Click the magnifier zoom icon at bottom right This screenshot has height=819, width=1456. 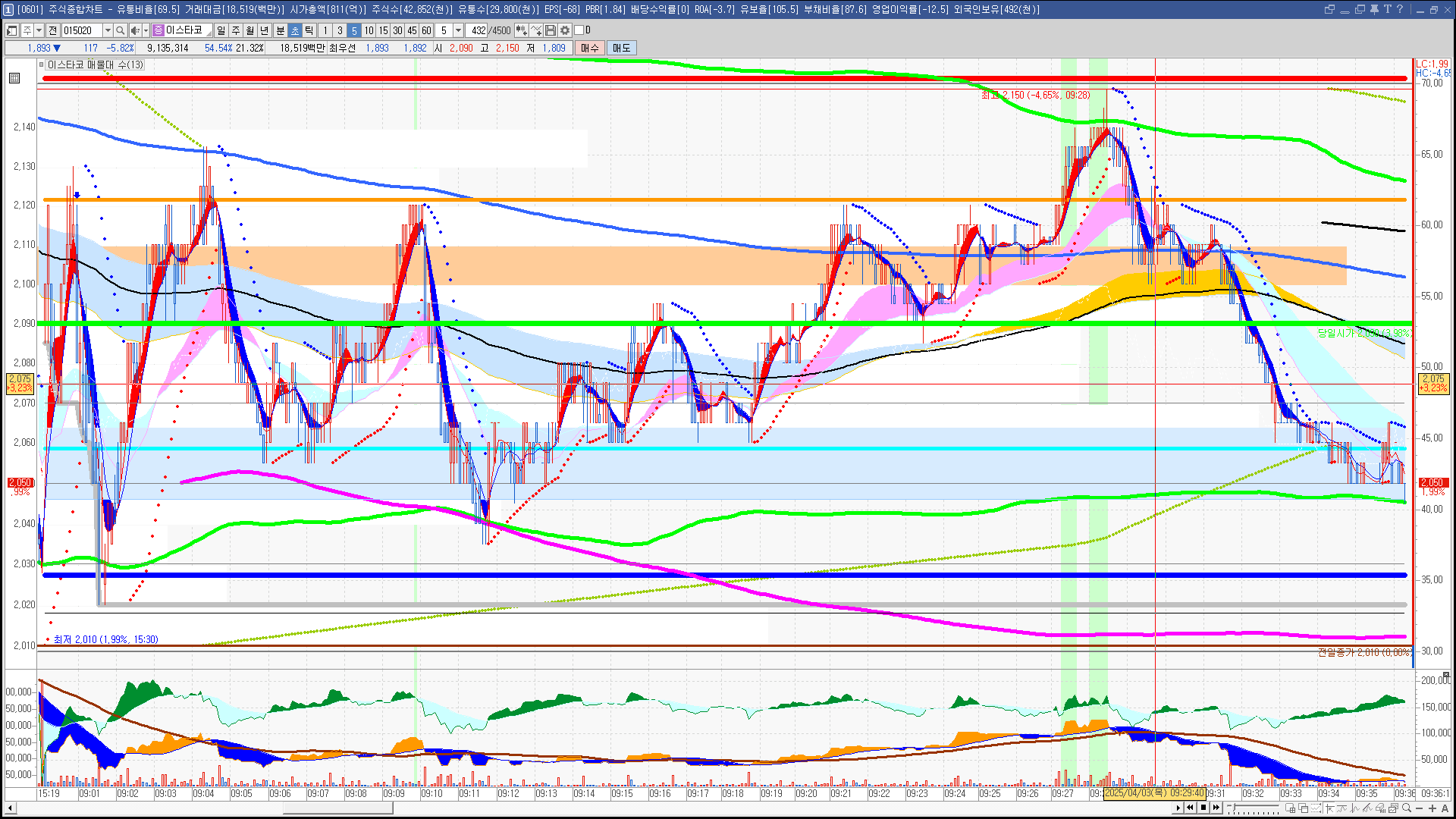click(x=1407, y=808)
